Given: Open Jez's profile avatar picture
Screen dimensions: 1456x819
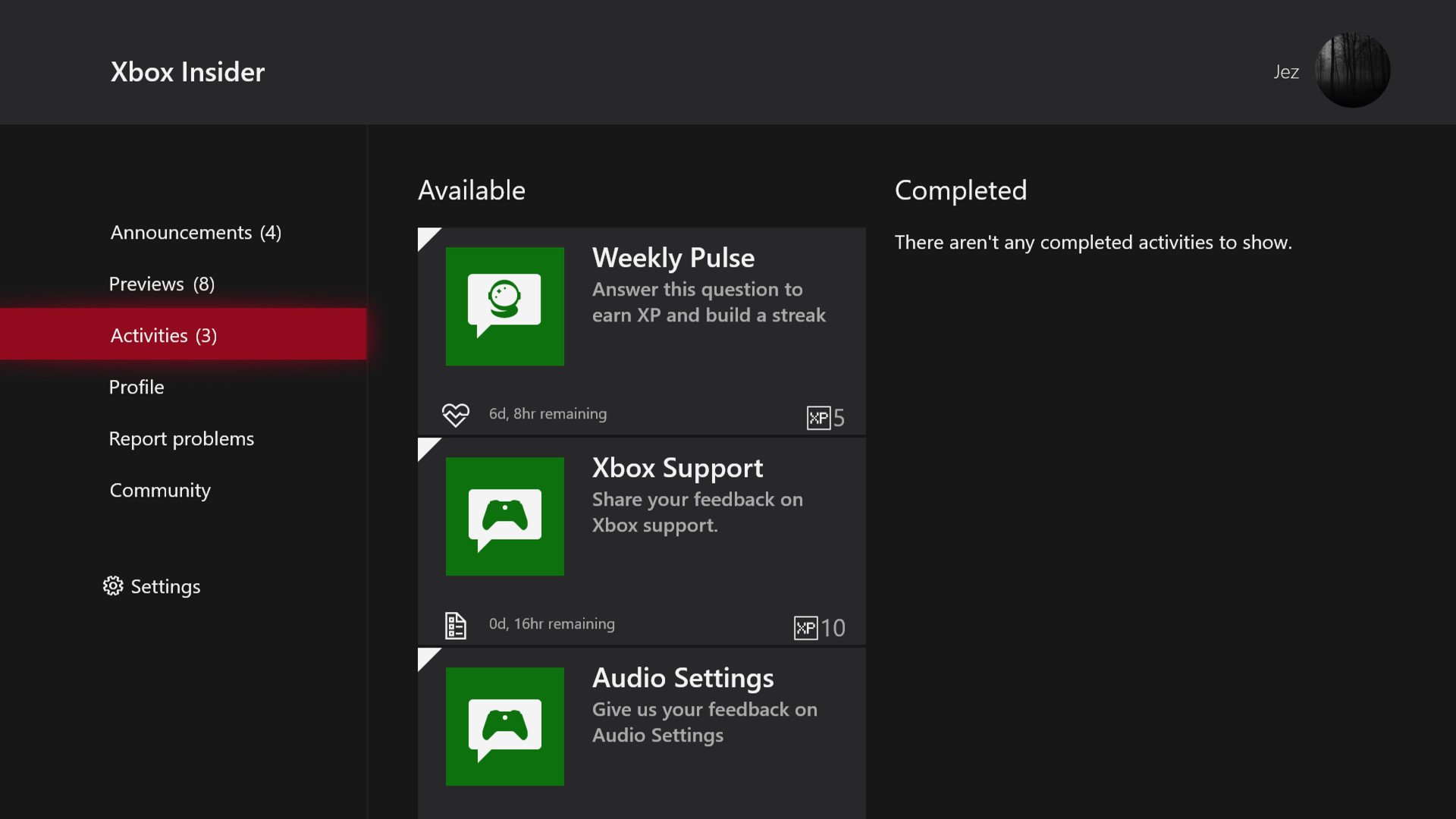Looking at the screenshot, I should point(1352,71).
